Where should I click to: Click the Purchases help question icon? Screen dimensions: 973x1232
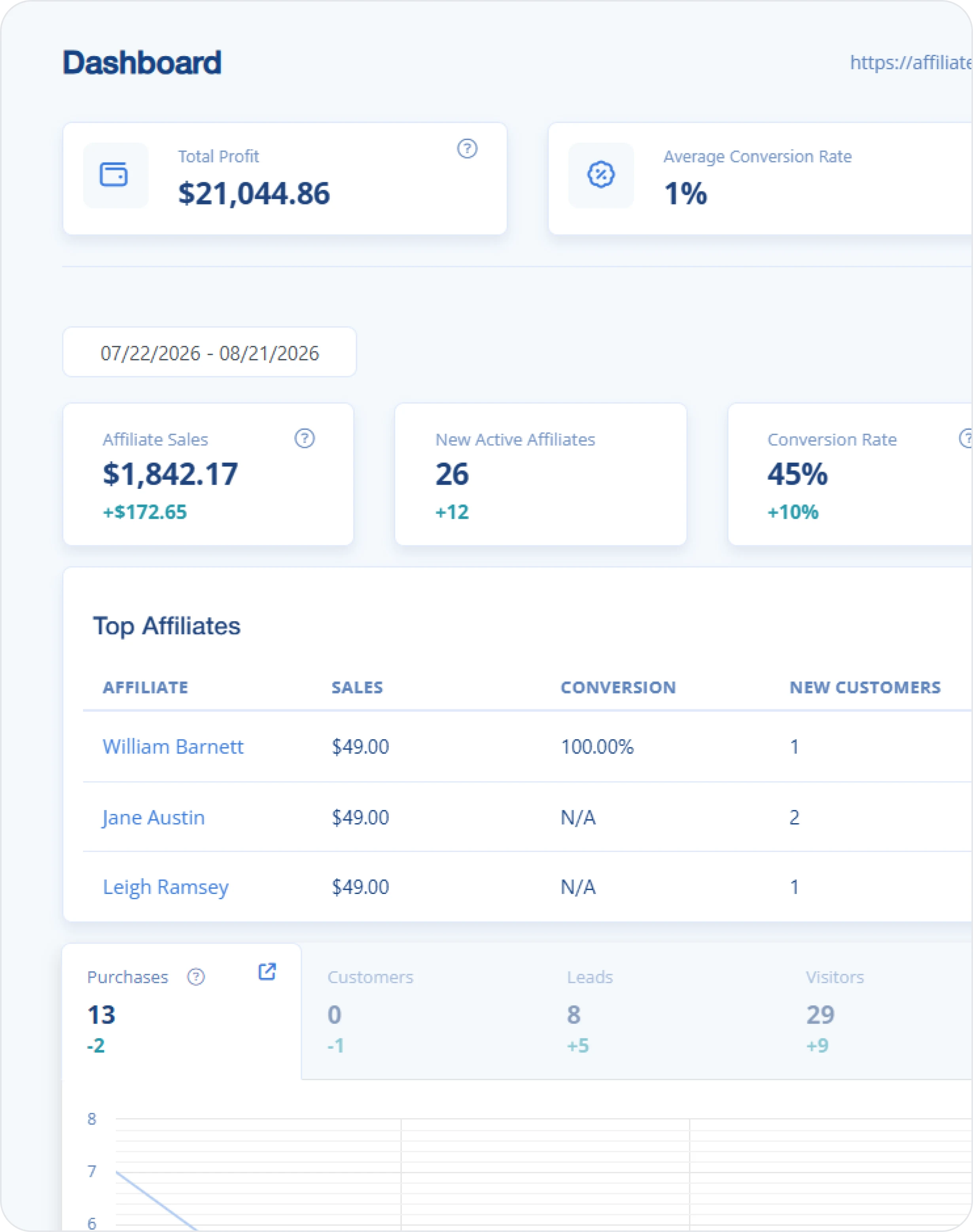click(x=196, y=977)
